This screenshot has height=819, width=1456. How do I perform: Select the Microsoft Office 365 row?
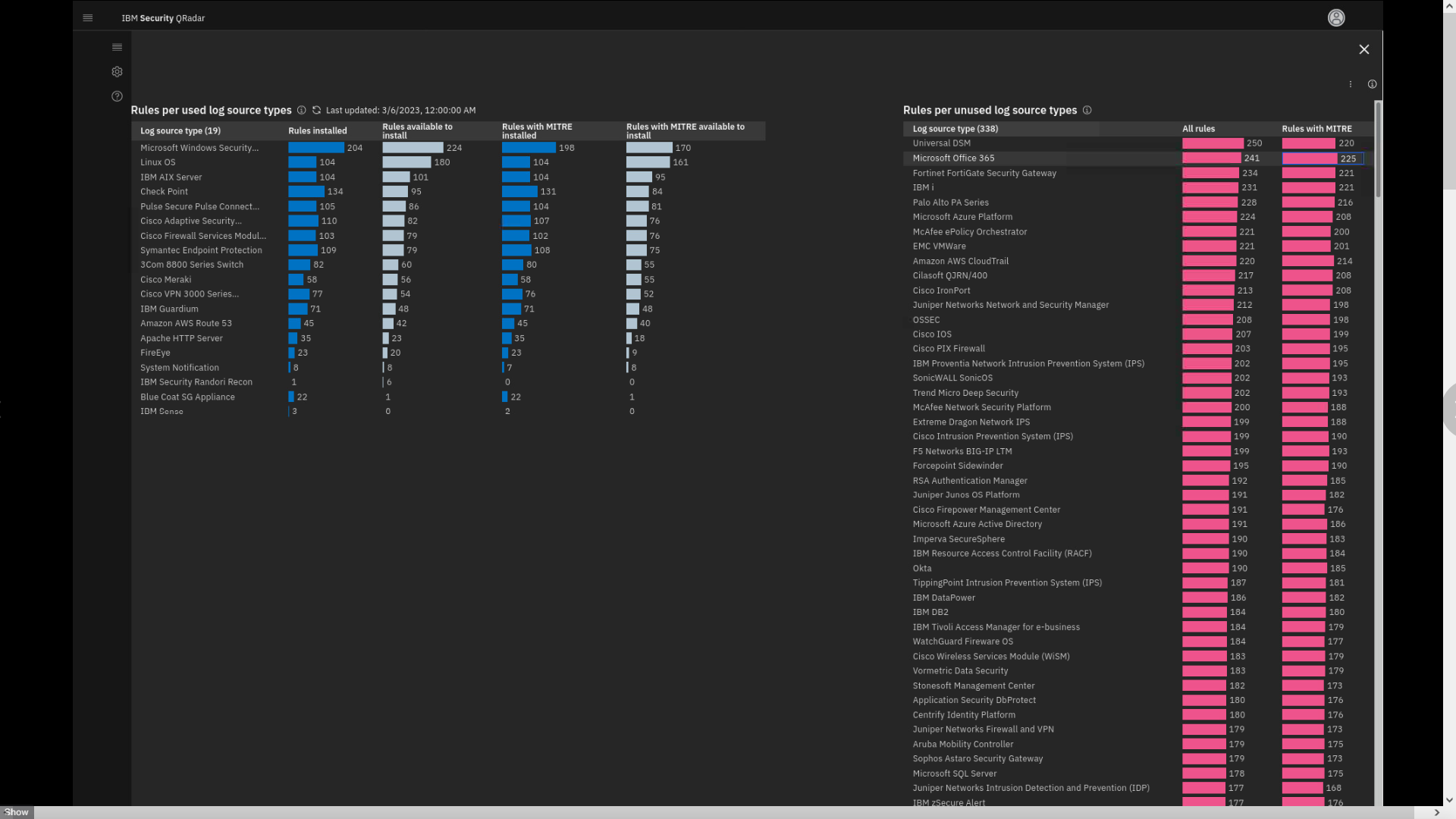pyautogui.click(x=953, y=158)
